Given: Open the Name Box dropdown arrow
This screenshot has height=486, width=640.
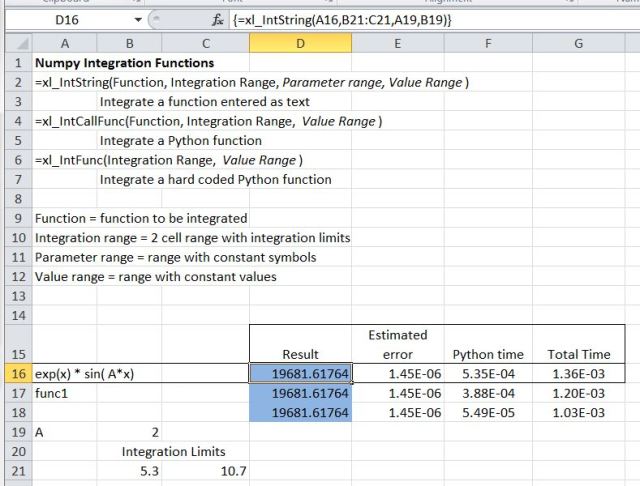Looking at the screenshot, I should click(137, 20).
